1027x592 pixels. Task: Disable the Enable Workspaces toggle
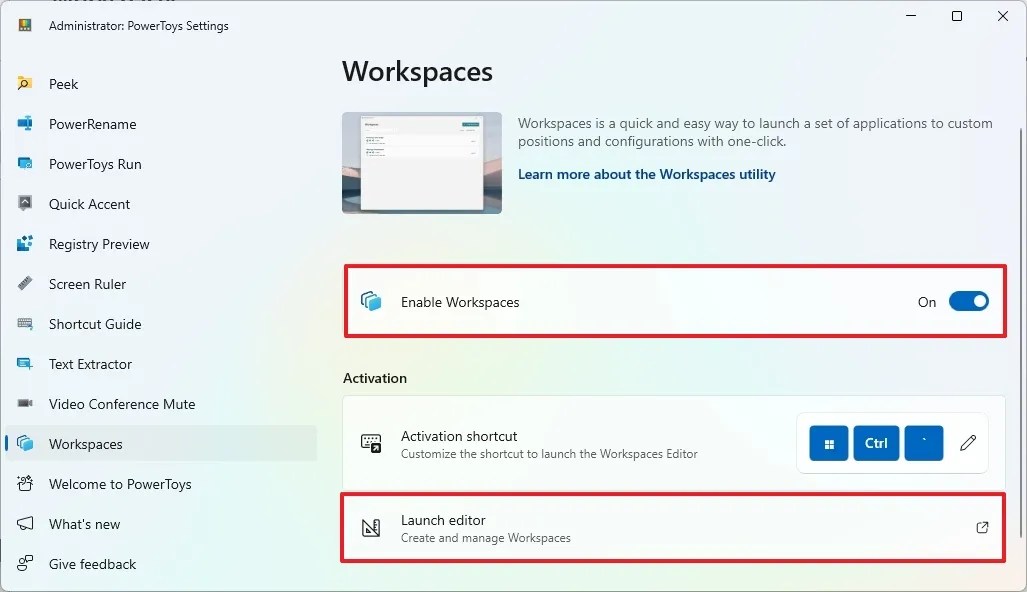click(968, 301)
